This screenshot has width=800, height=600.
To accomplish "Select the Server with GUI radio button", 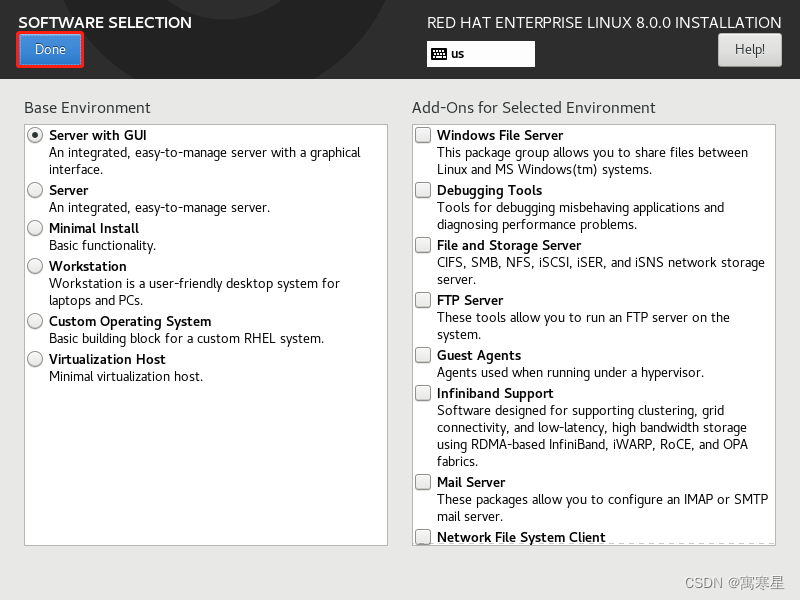I will (x=35, y=135).
